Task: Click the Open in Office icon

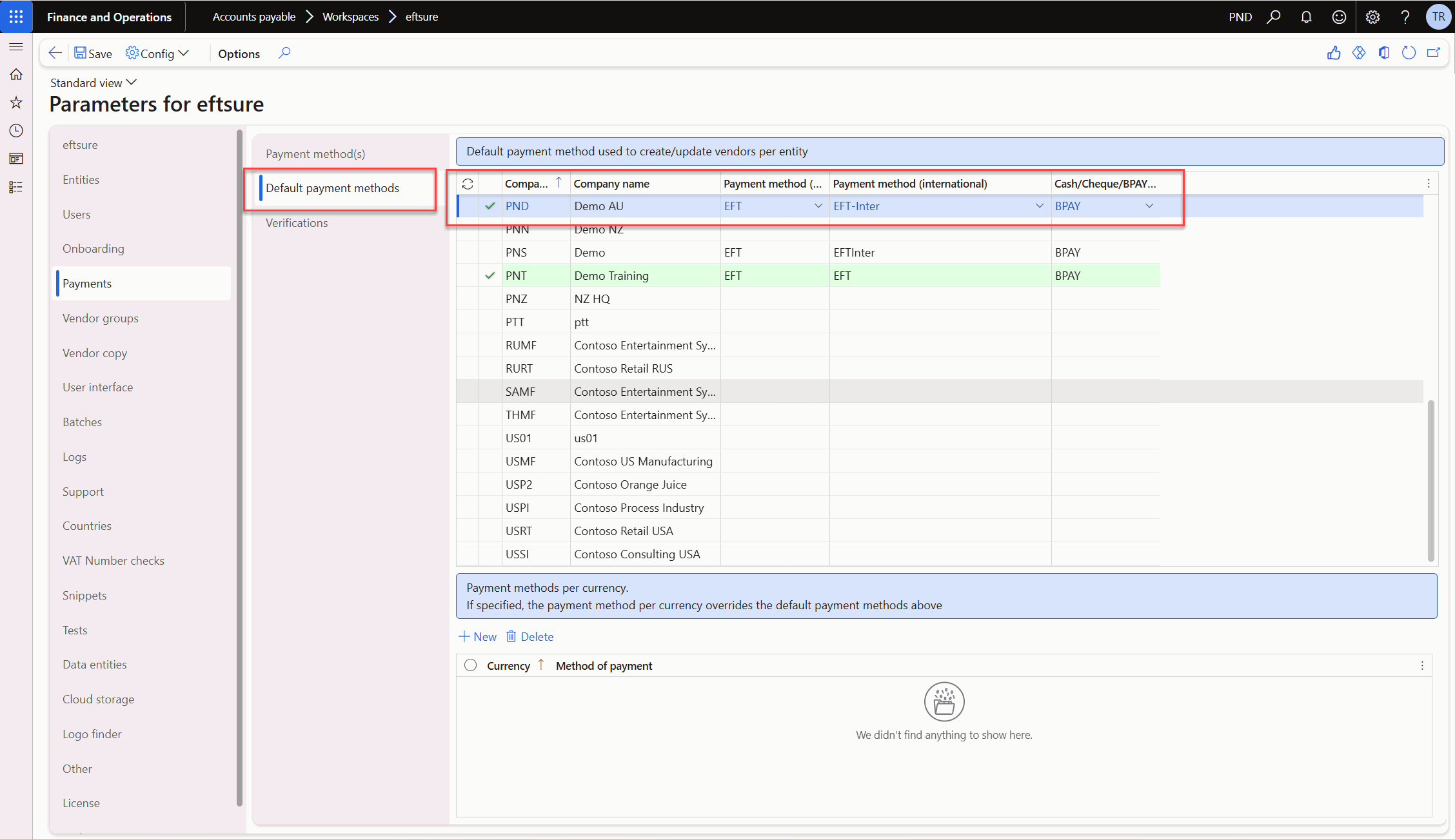Action: tap(1384, 53)
